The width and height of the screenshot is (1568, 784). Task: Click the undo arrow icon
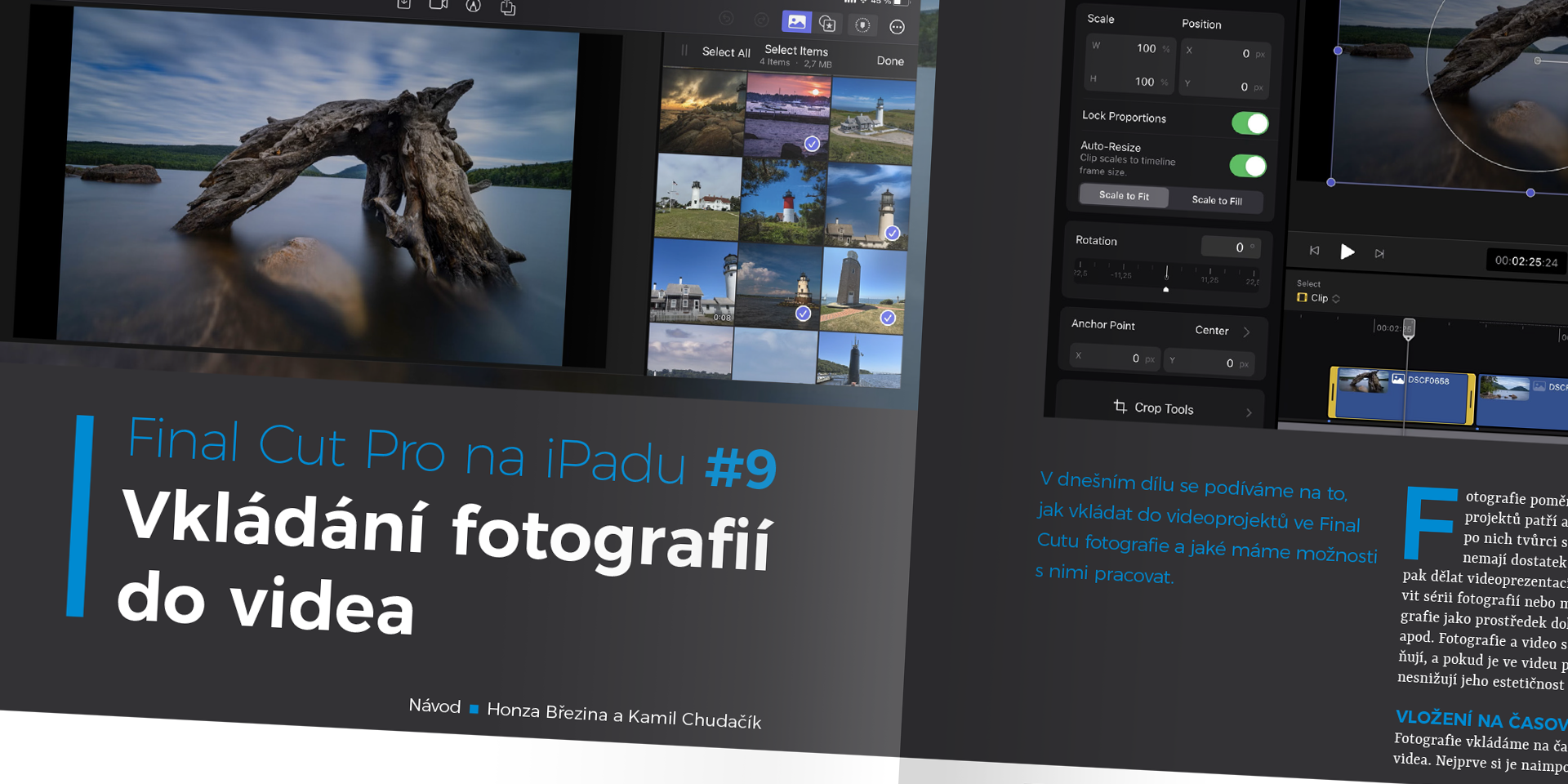[726, 18]
